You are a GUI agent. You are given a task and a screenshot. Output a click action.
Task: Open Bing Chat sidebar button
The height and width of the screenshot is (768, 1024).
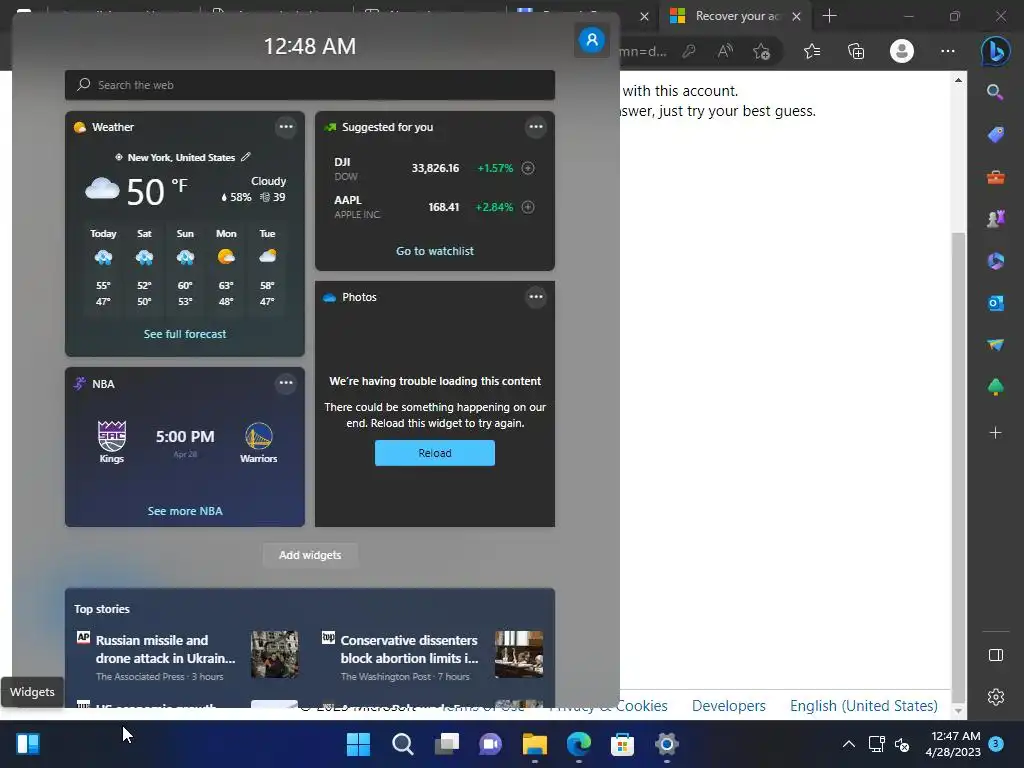pyautogui.click(x=995, y=51)
